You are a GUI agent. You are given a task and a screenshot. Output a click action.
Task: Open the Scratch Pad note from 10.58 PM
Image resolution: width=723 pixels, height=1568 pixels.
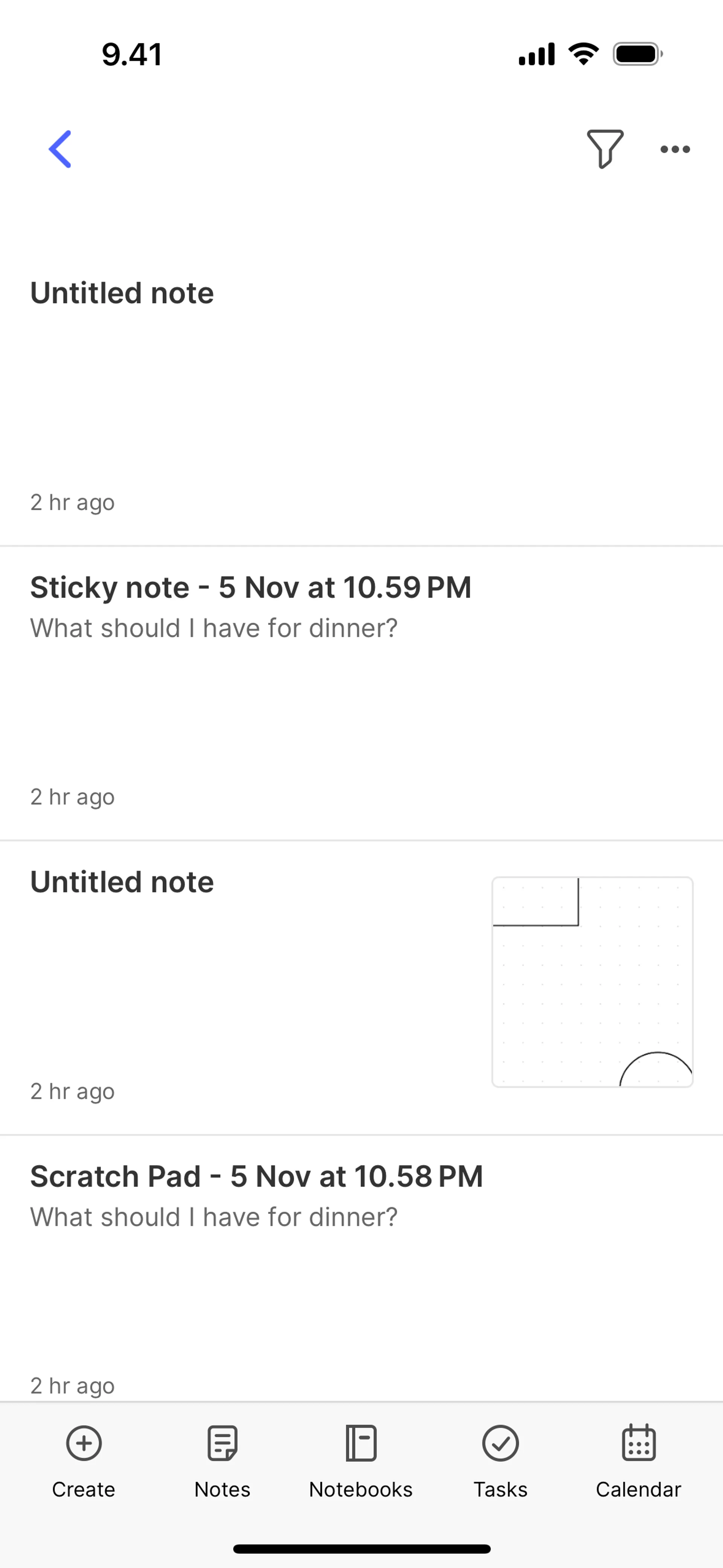tap(256, 1177)
